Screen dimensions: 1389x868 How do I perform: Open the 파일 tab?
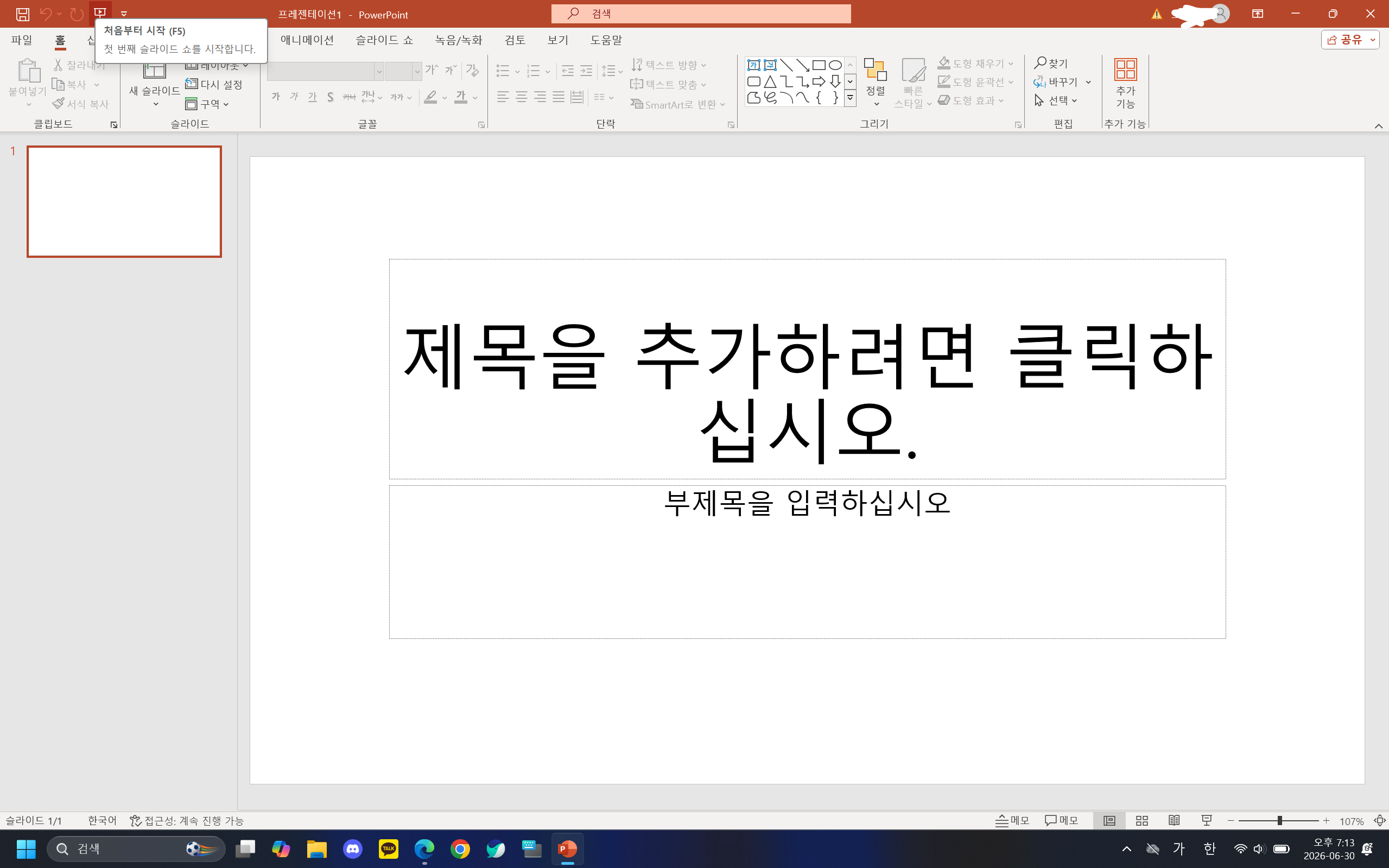22,40
